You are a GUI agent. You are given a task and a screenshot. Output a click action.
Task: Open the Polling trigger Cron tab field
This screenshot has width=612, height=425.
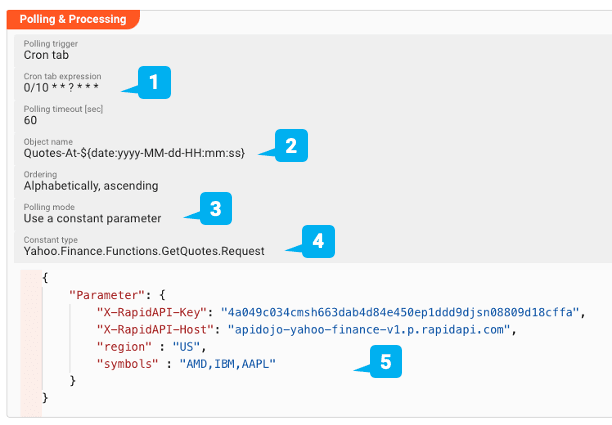313,50
